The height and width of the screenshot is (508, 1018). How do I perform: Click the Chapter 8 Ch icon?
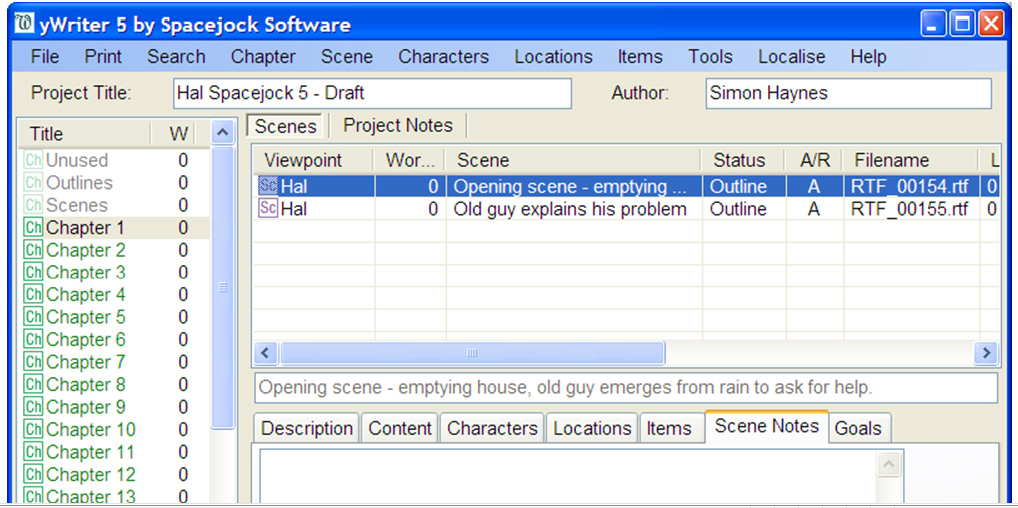click(33, 385)
